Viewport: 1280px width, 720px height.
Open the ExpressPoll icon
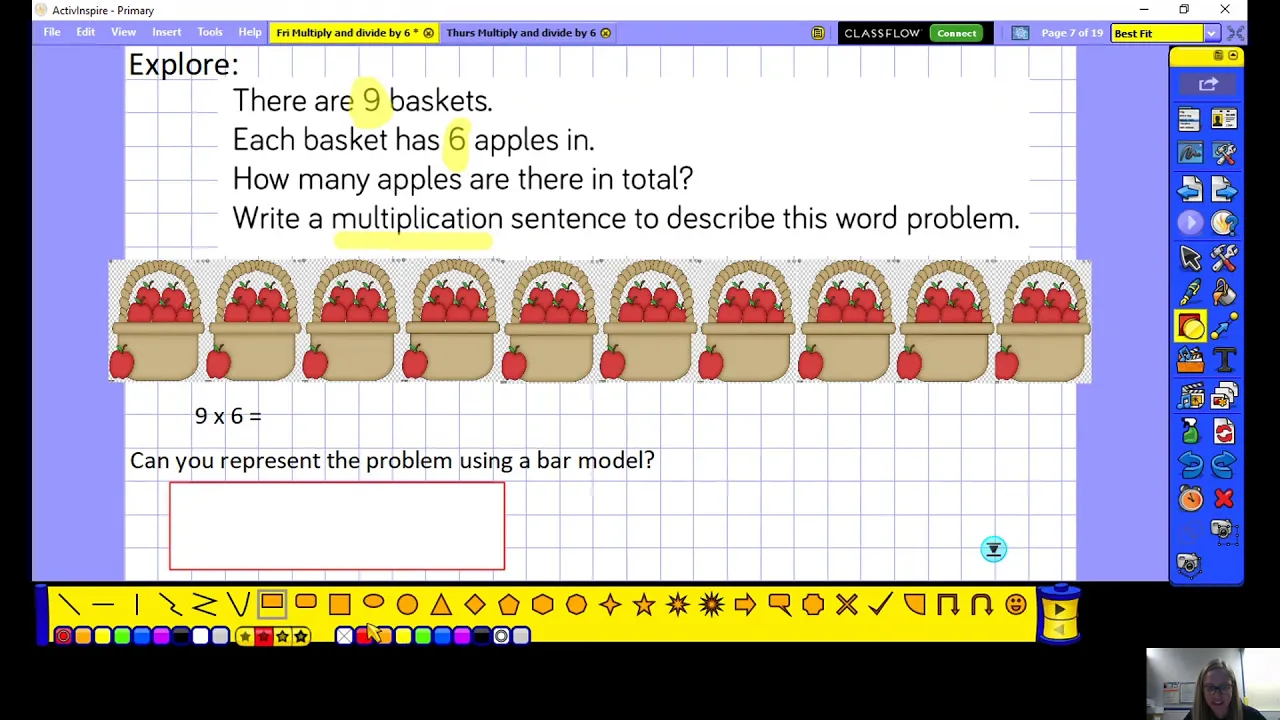(1224, 222)
